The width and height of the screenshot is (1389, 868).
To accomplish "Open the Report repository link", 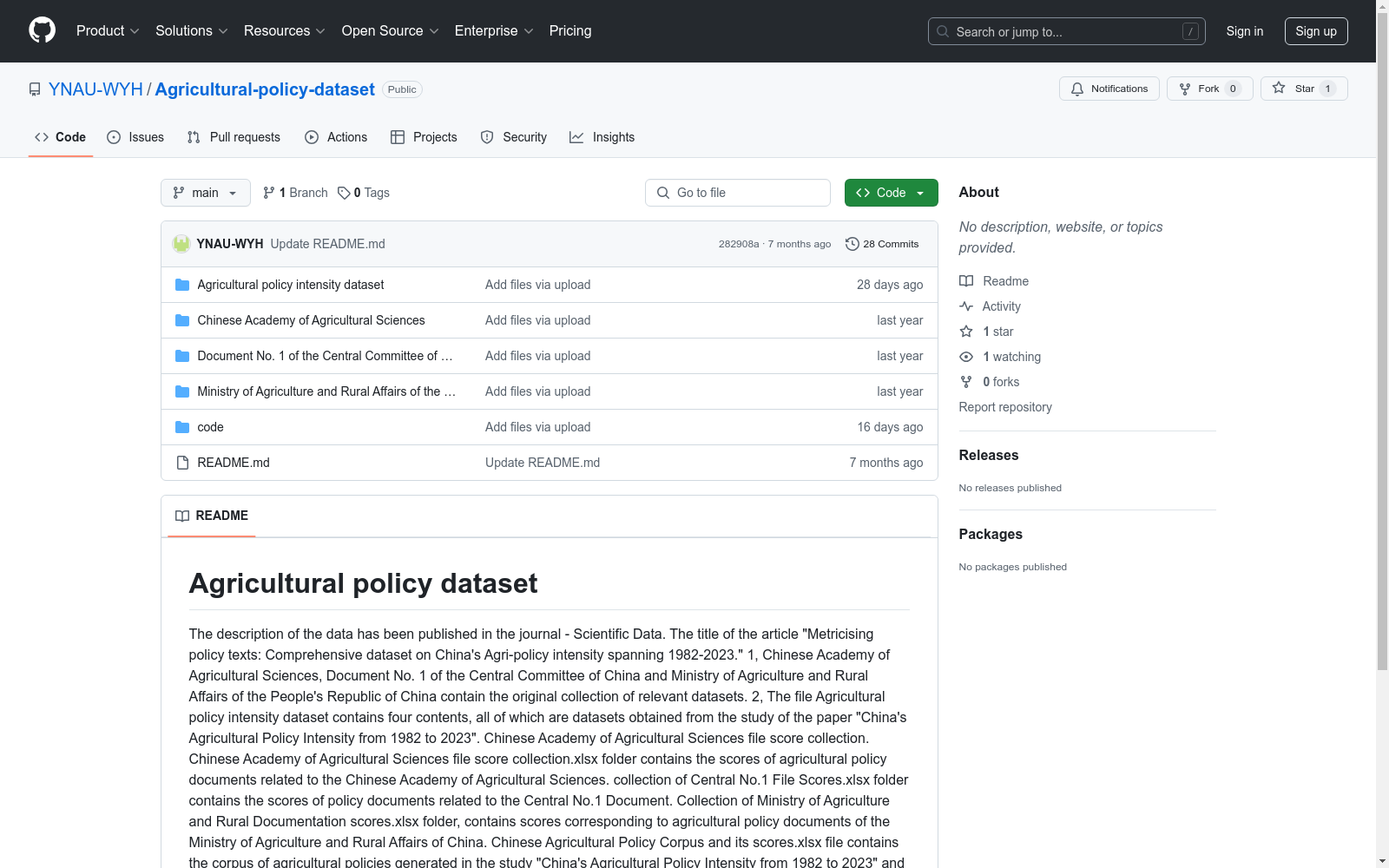I will 1005,407.
